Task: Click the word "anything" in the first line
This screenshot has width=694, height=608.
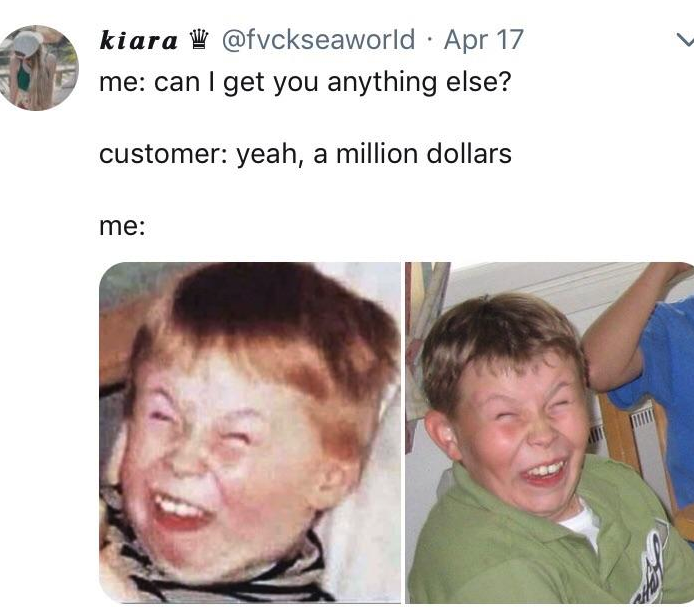Action: (382, 83)
